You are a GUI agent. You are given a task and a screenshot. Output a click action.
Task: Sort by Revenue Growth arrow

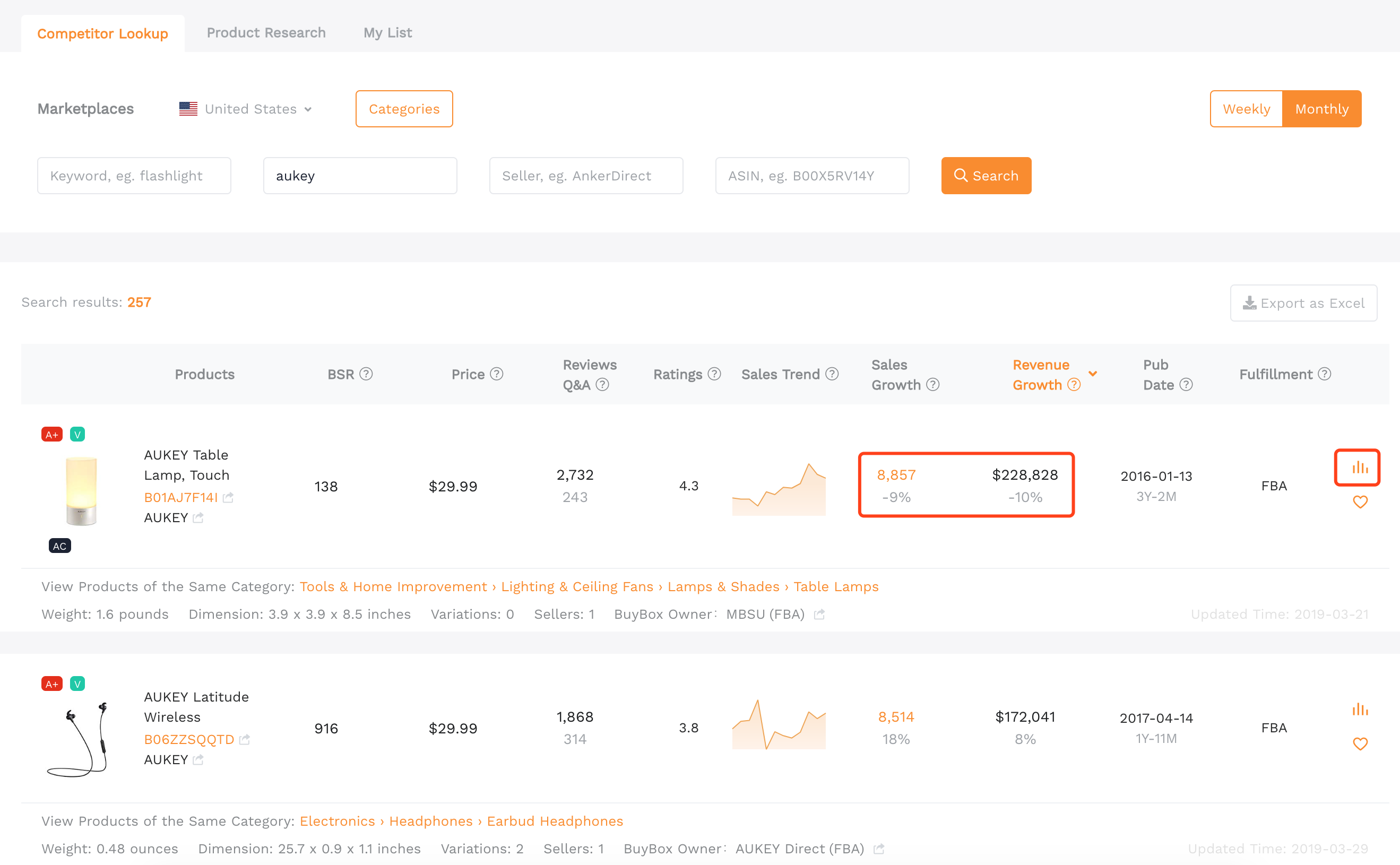pyautogui.click(x=1093, y=374)
